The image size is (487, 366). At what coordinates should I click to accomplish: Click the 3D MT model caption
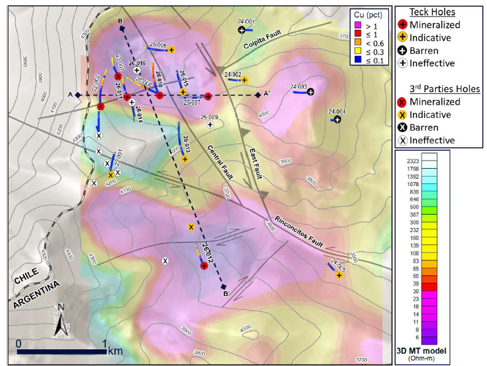coord(421,351)
